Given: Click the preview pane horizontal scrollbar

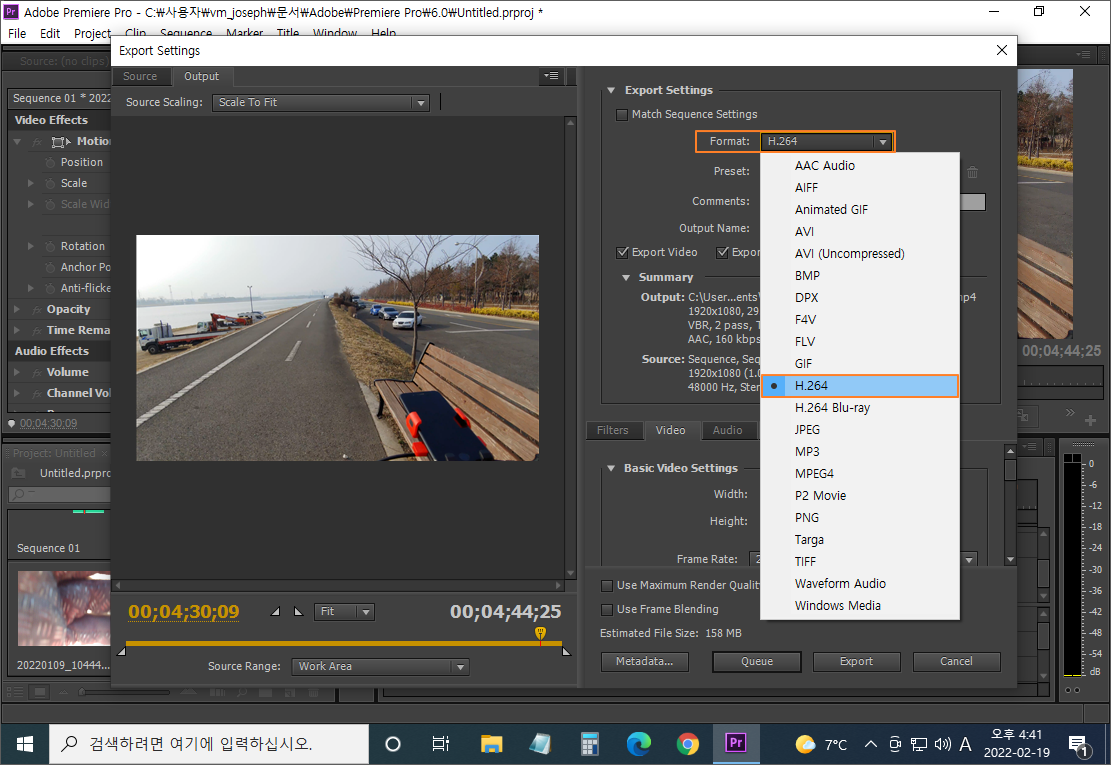Looking at the screenshot, I should click(x=339, y=586).
